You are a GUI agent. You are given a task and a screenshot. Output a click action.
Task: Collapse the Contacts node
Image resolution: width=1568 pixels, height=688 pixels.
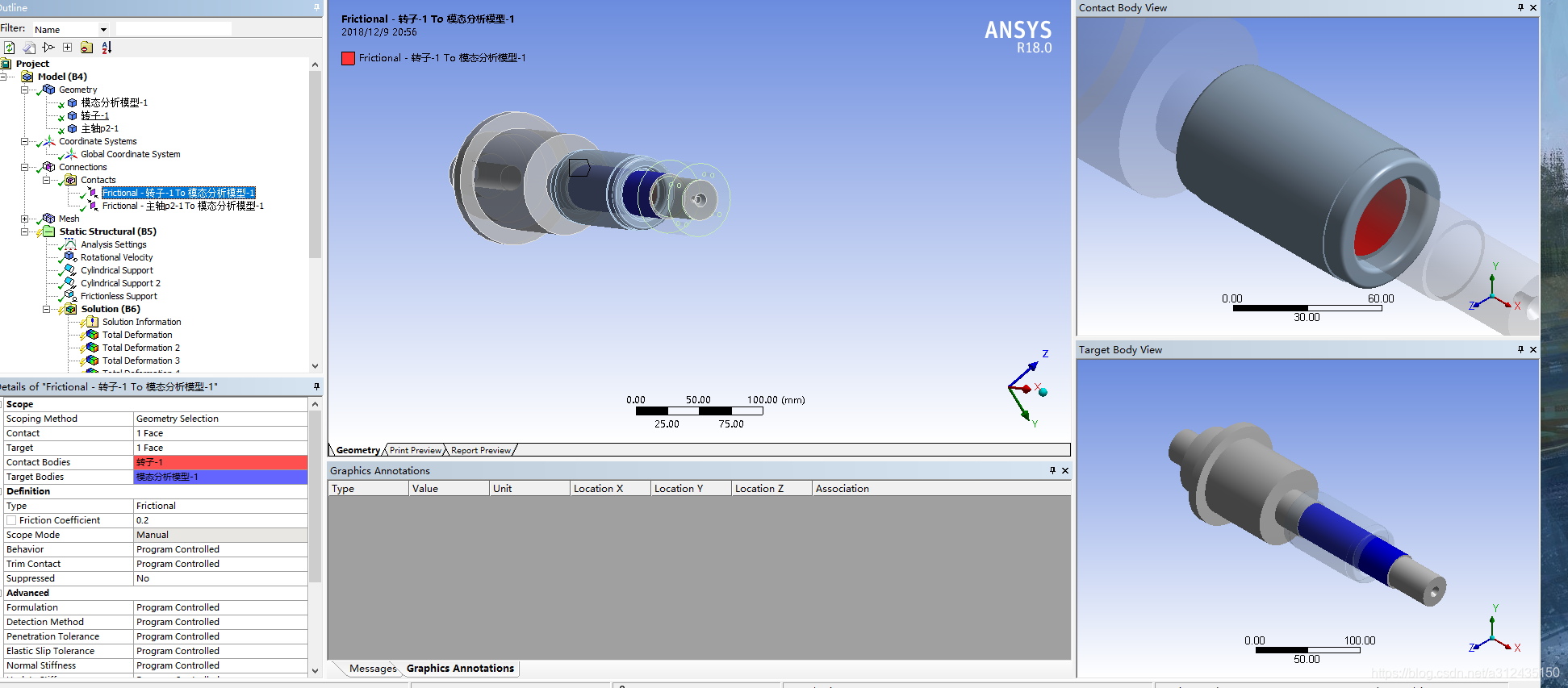click(46, 180)
